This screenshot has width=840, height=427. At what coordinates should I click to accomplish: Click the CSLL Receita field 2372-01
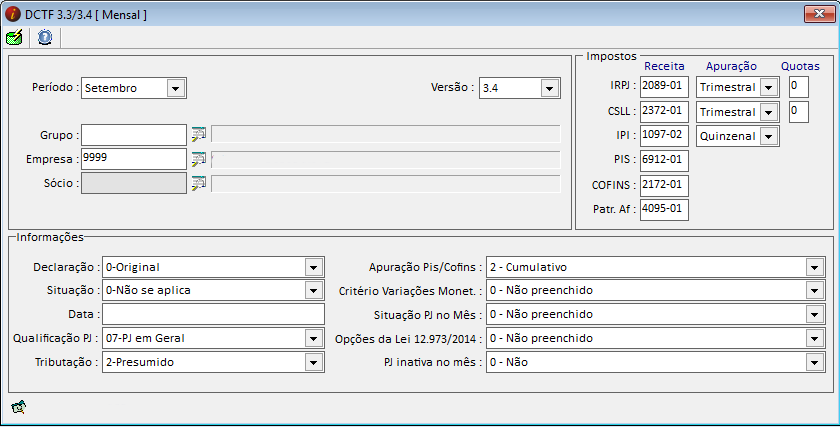(664, 112)
